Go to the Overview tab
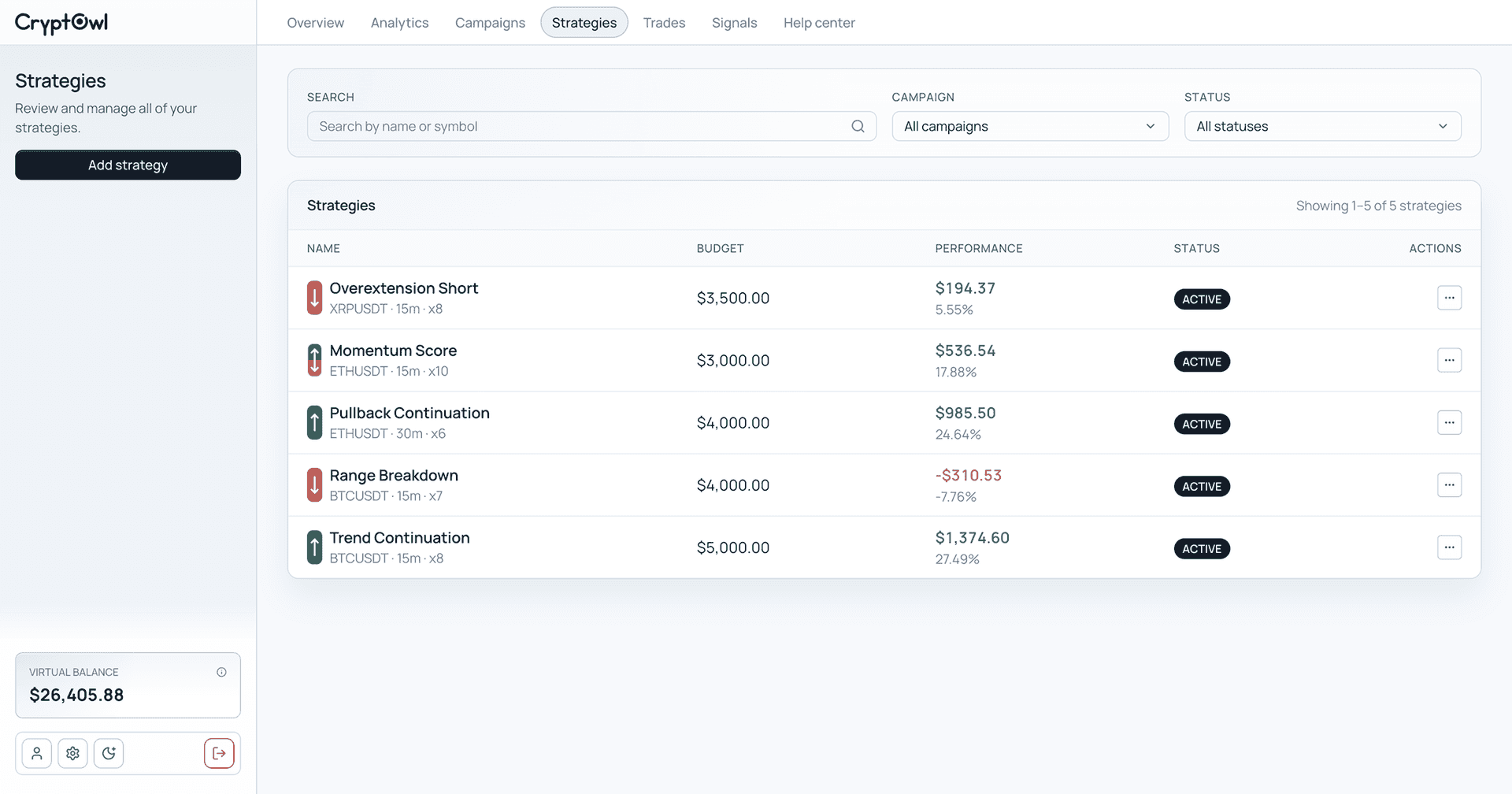This screenshot has height=794, width=1512. 315,23
